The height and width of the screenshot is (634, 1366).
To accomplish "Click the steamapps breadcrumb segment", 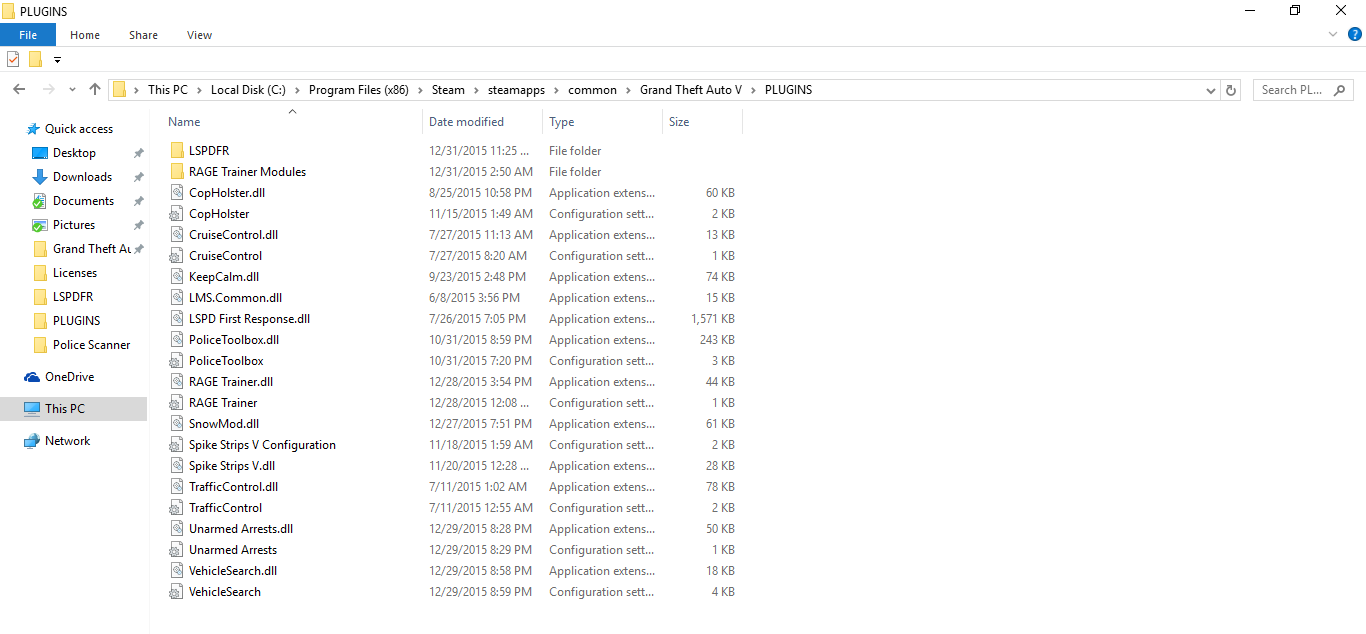I will coord(516,90).
